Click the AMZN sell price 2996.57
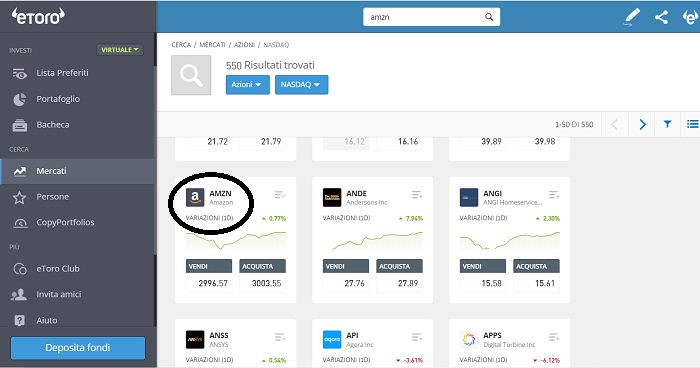700x368 pixels. [x=213, y=283]
